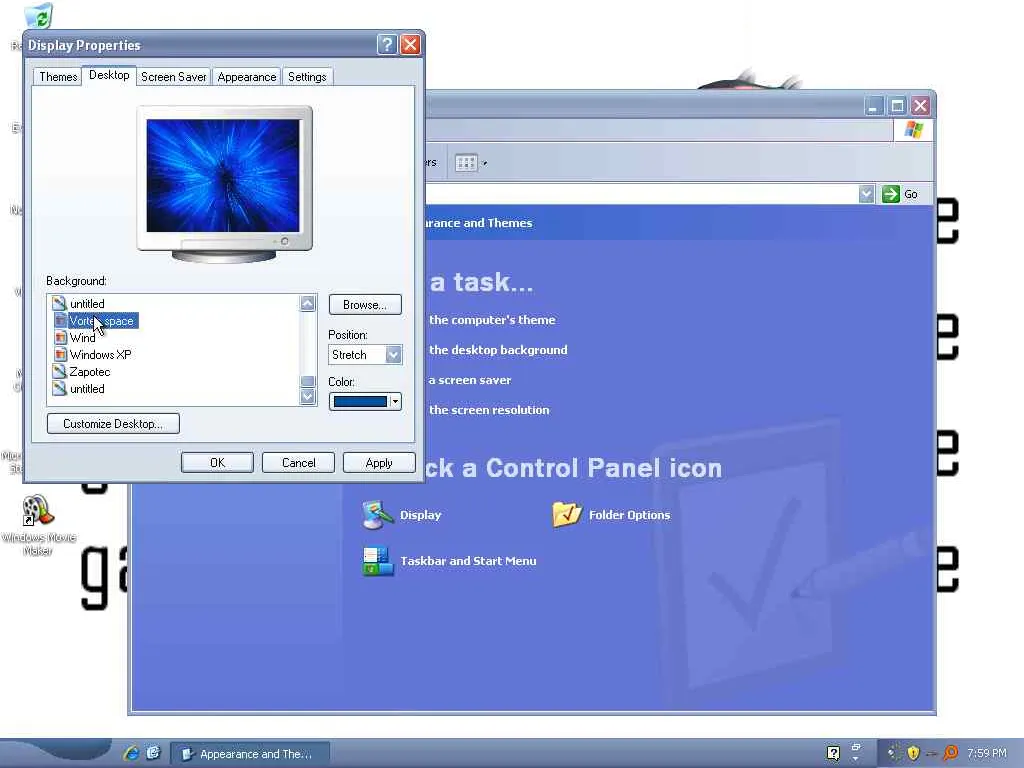Click Appearance and Themes taskbar button
The image size is (1024, 768).
(250, 754)
